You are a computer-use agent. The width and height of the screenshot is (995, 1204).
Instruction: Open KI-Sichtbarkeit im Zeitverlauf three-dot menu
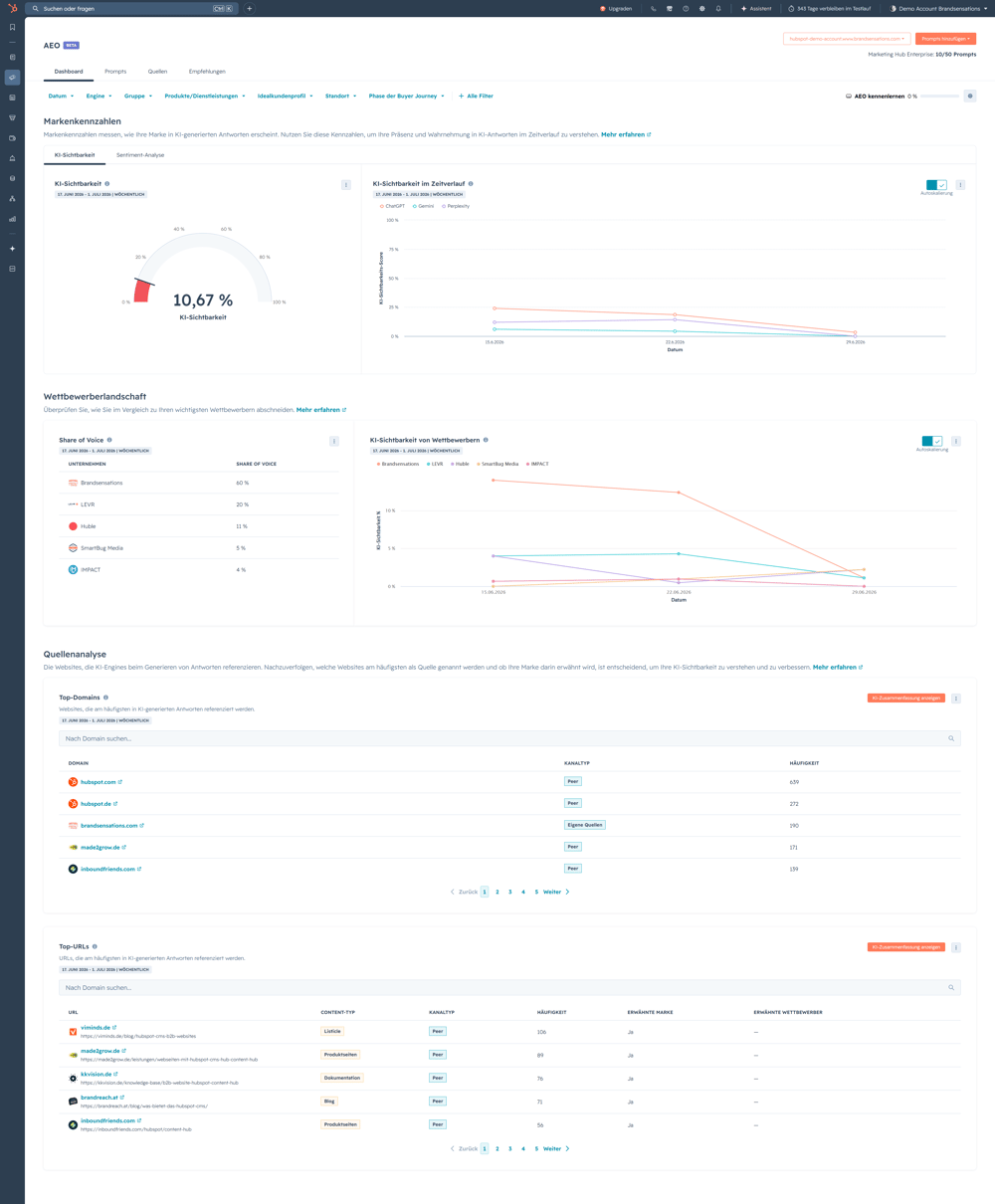click(960, 185)
